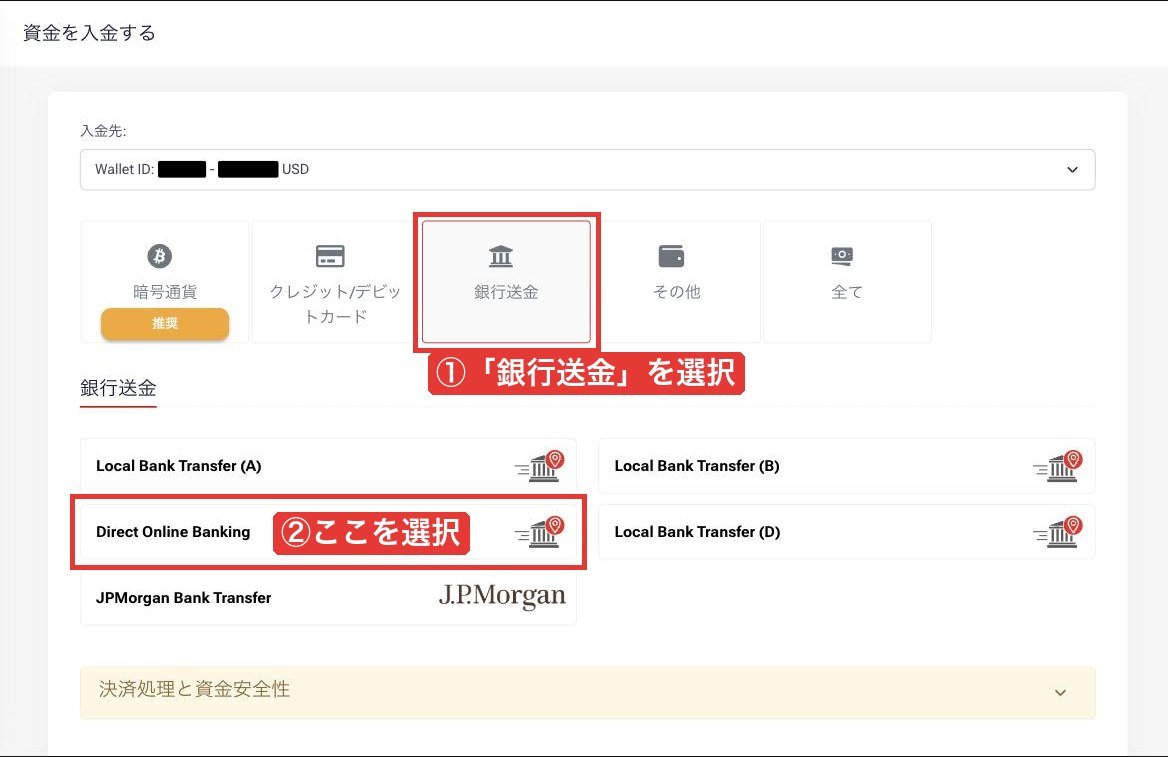Click the chevron on the 決済処理と資金安全性 banner
The height and width of the screenshot is (757, 1168).
[x=1060, y=692]
